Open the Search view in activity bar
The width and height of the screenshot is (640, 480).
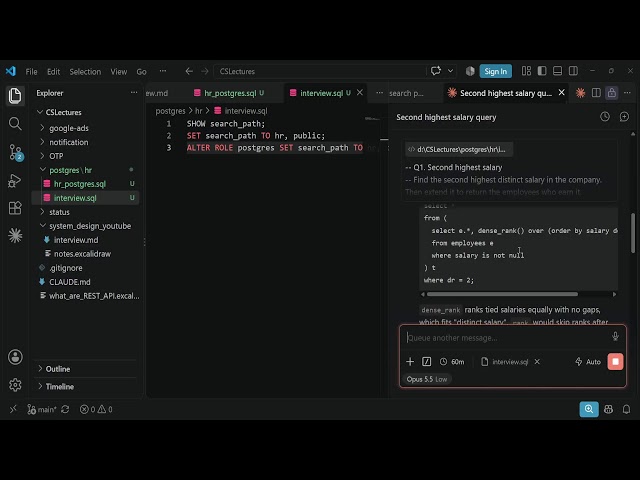[15, 123]
